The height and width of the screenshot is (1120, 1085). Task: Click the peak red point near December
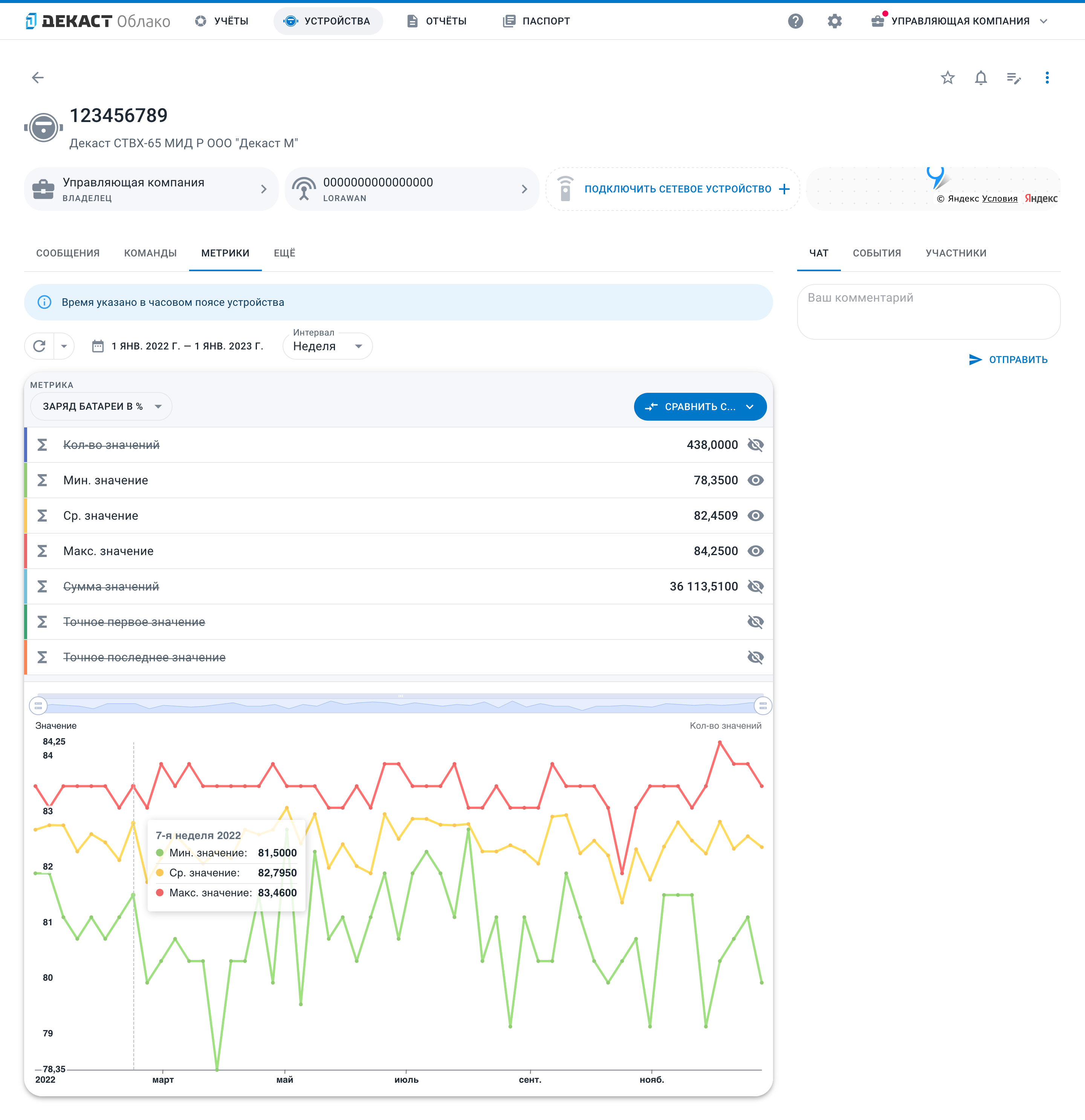point(720,742)
